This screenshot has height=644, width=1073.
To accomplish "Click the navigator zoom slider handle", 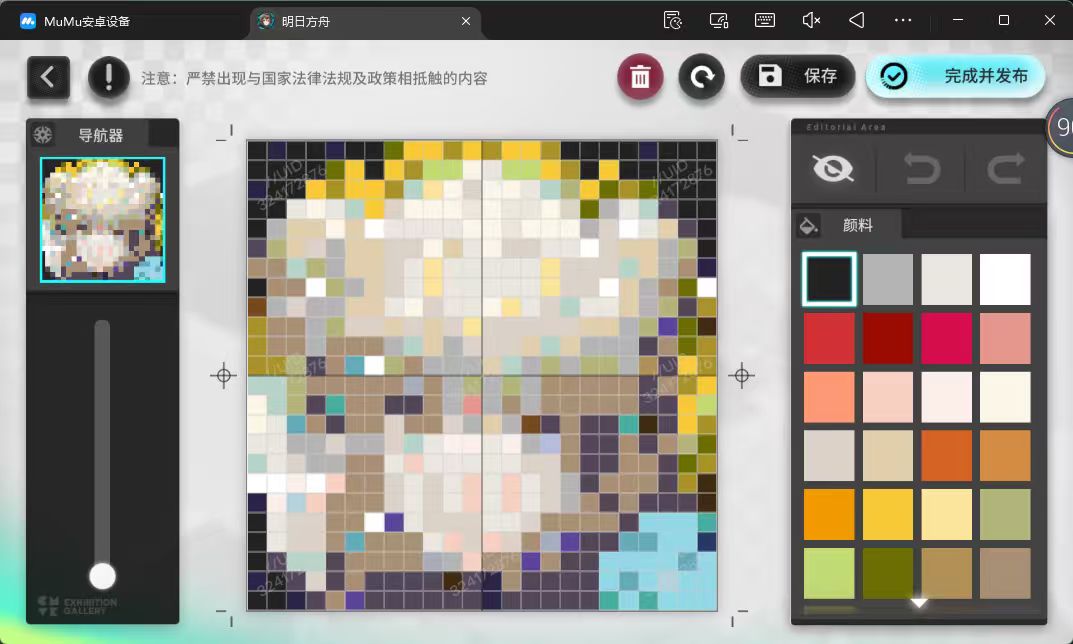I will (x=103, y=576).
